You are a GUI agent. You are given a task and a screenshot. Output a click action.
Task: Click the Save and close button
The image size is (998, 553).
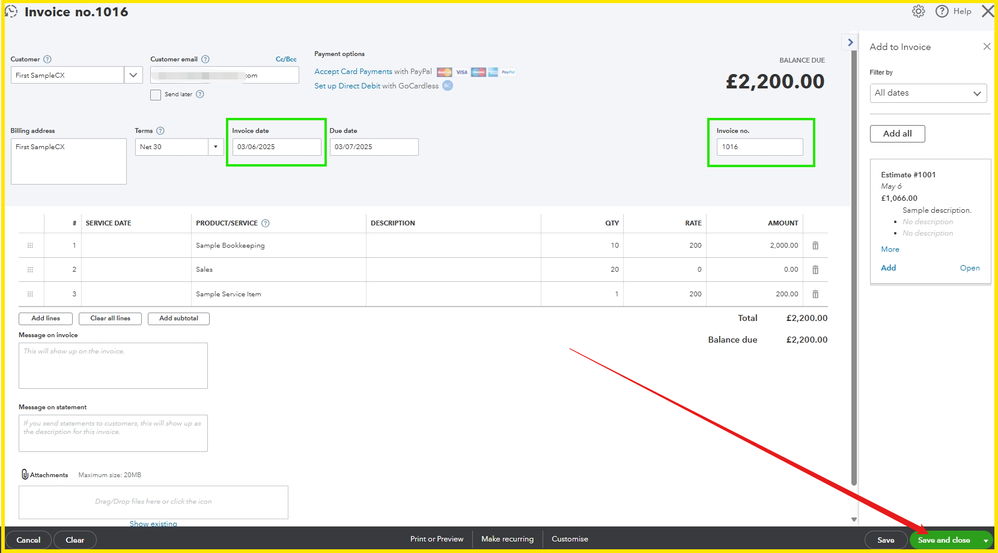point(944,540)
